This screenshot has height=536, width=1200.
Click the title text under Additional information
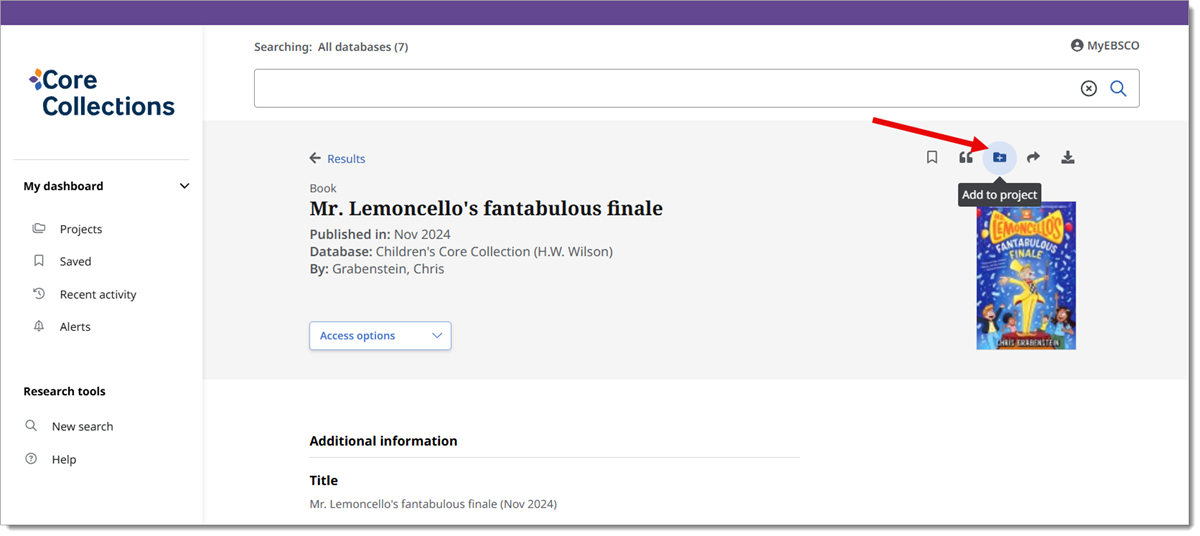433,504
